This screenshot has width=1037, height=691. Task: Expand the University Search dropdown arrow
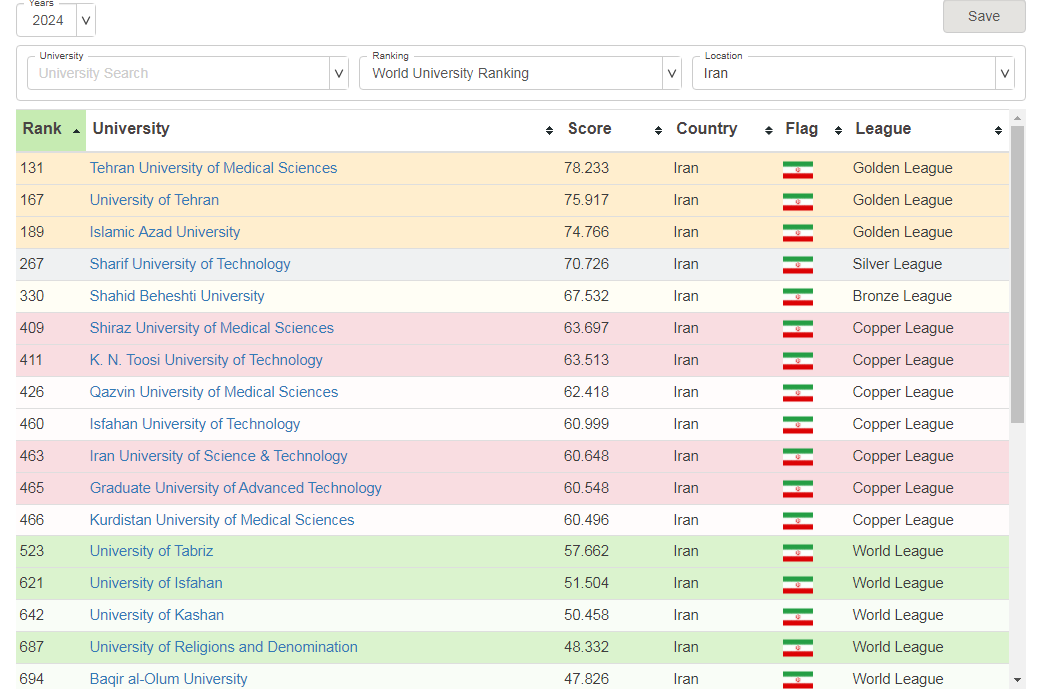coord(339,73)
